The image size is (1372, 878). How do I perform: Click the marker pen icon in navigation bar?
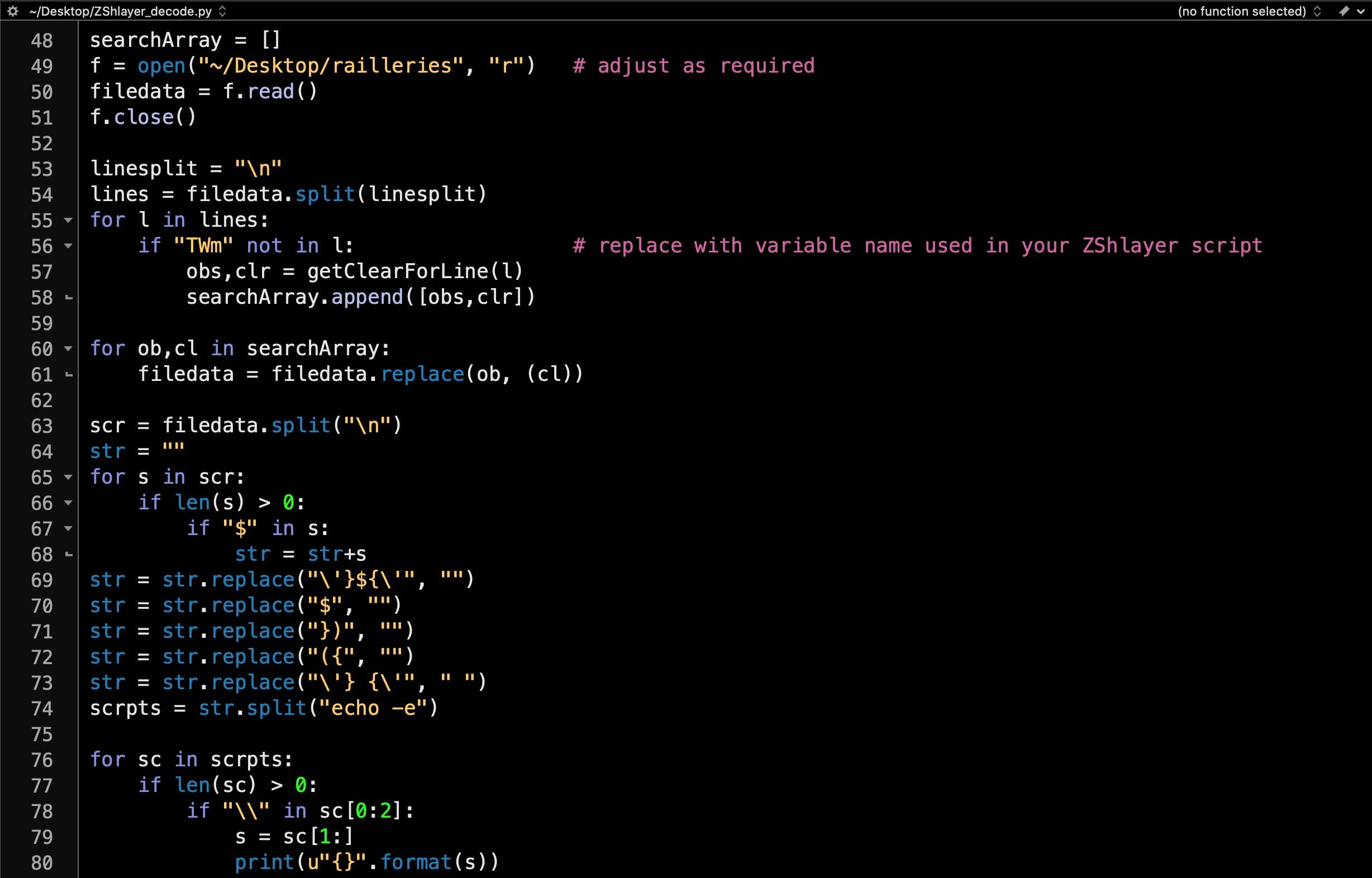pos(1344,11)
